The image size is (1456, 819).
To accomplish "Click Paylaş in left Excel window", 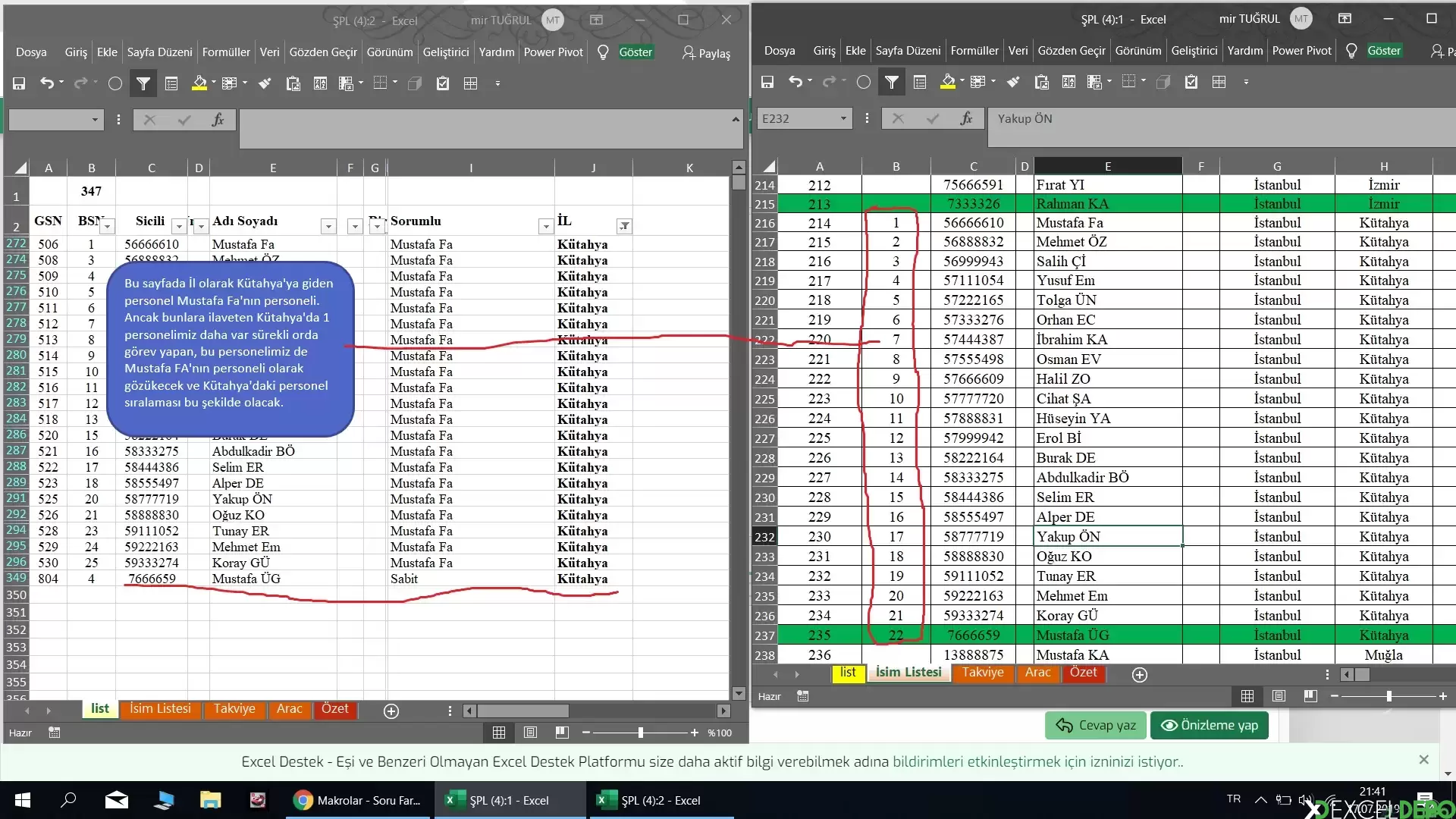I will point(706,53).
